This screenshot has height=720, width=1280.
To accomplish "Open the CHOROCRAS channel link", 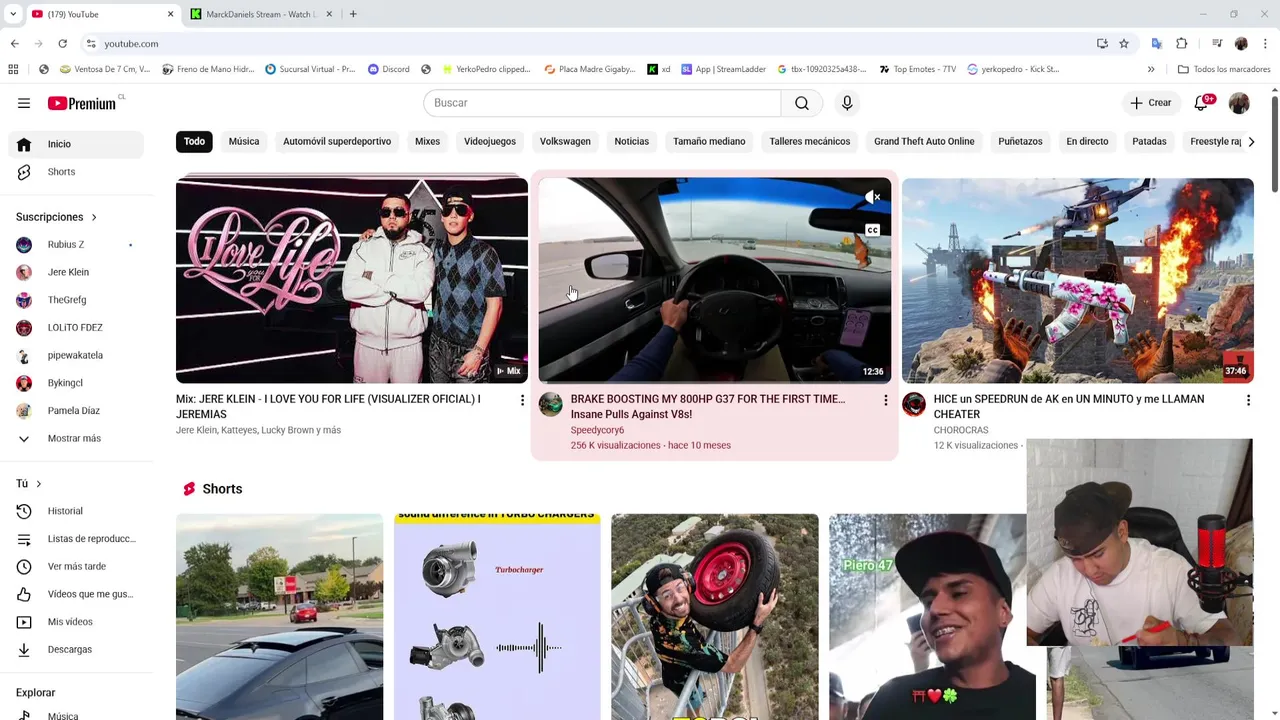I will click(961, 430).
